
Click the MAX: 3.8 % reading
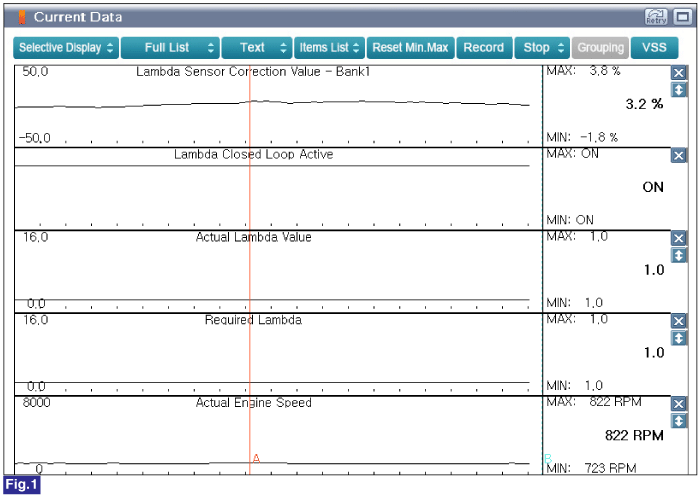pos(583,71)
